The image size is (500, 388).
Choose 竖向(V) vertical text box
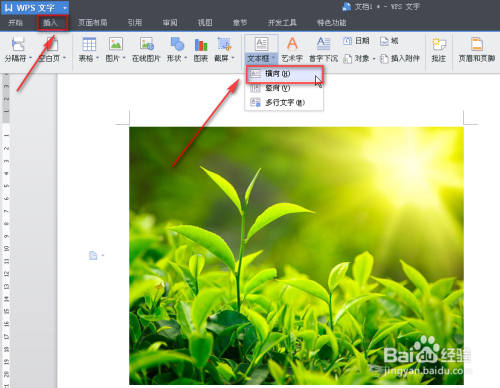coord(285,88)
